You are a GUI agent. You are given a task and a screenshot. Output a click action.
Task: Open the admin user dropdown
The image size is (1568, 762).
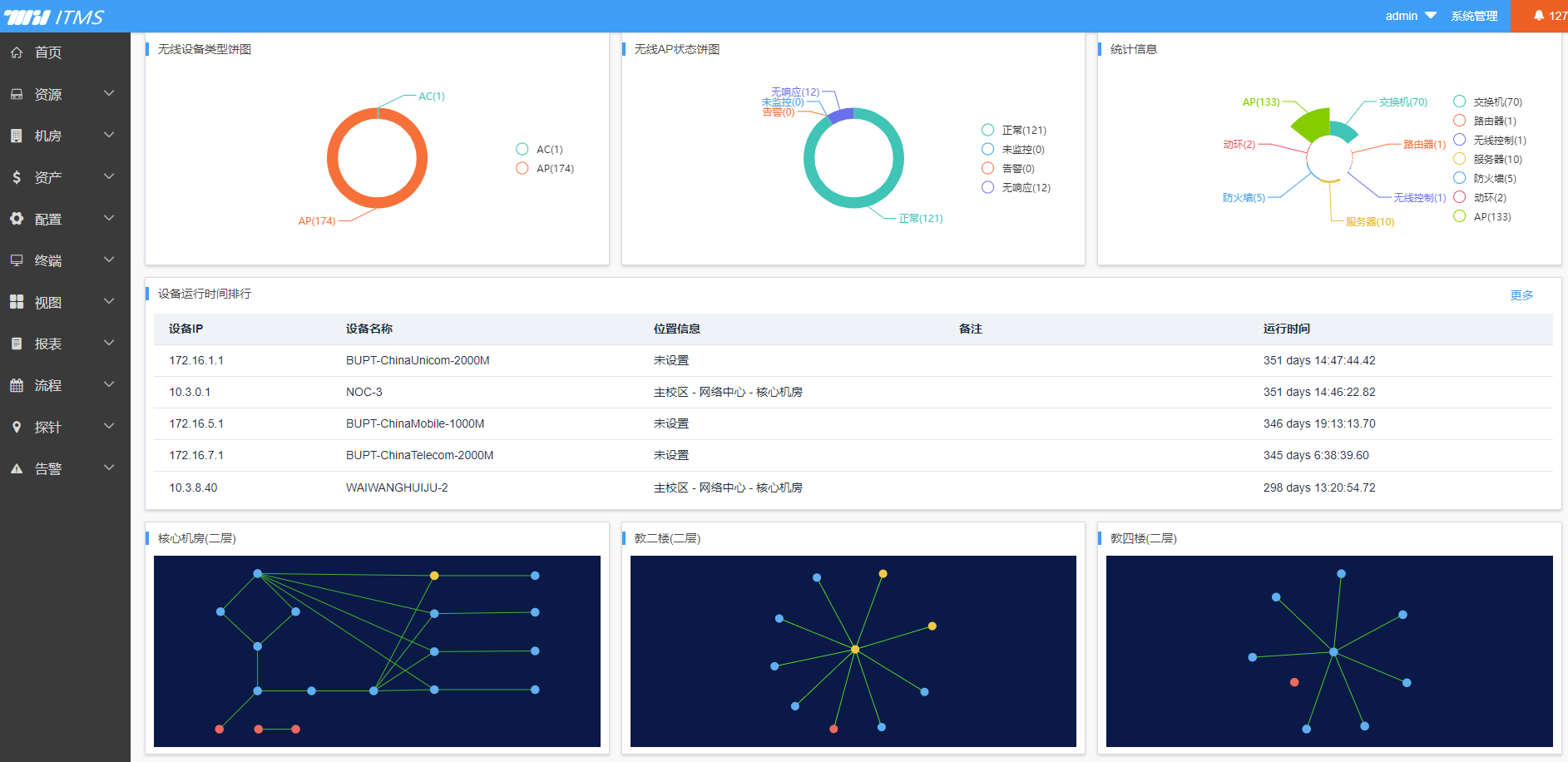(x=1411, y=16)
